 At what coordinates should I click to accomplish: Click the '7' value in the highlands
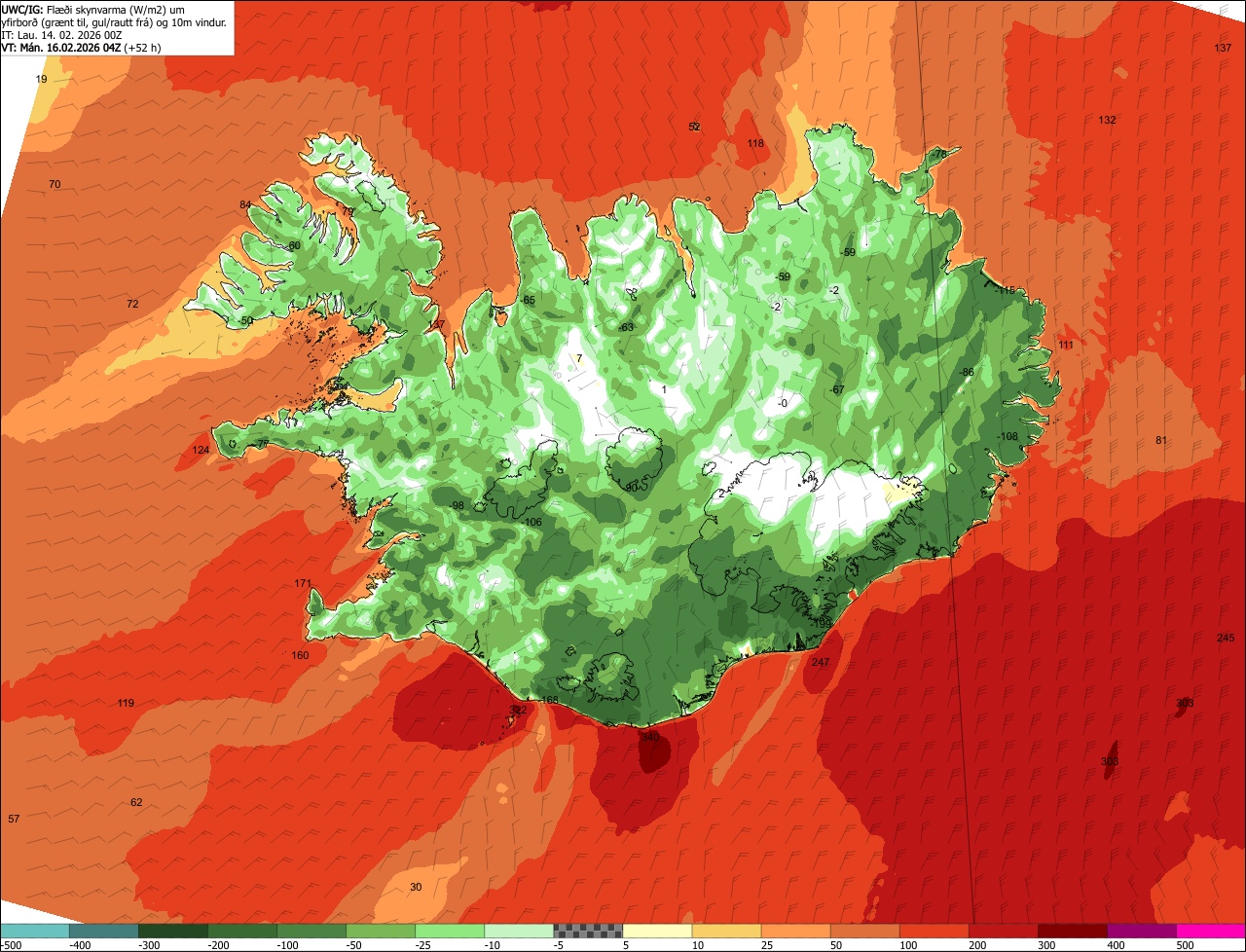(x=579, y=358)
